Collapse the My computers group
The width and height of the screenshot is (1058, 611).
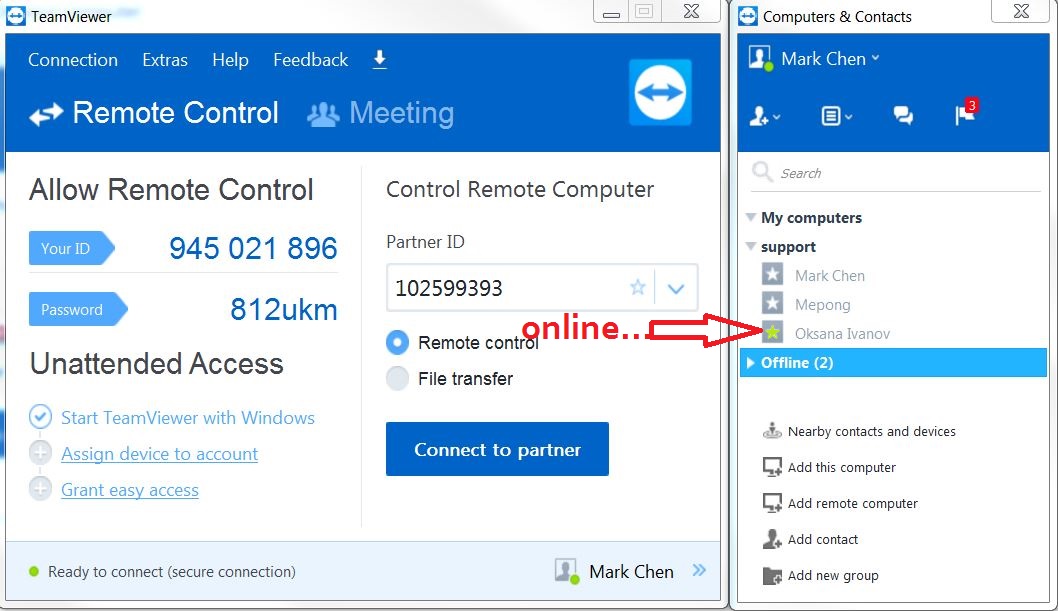point(750,217)
